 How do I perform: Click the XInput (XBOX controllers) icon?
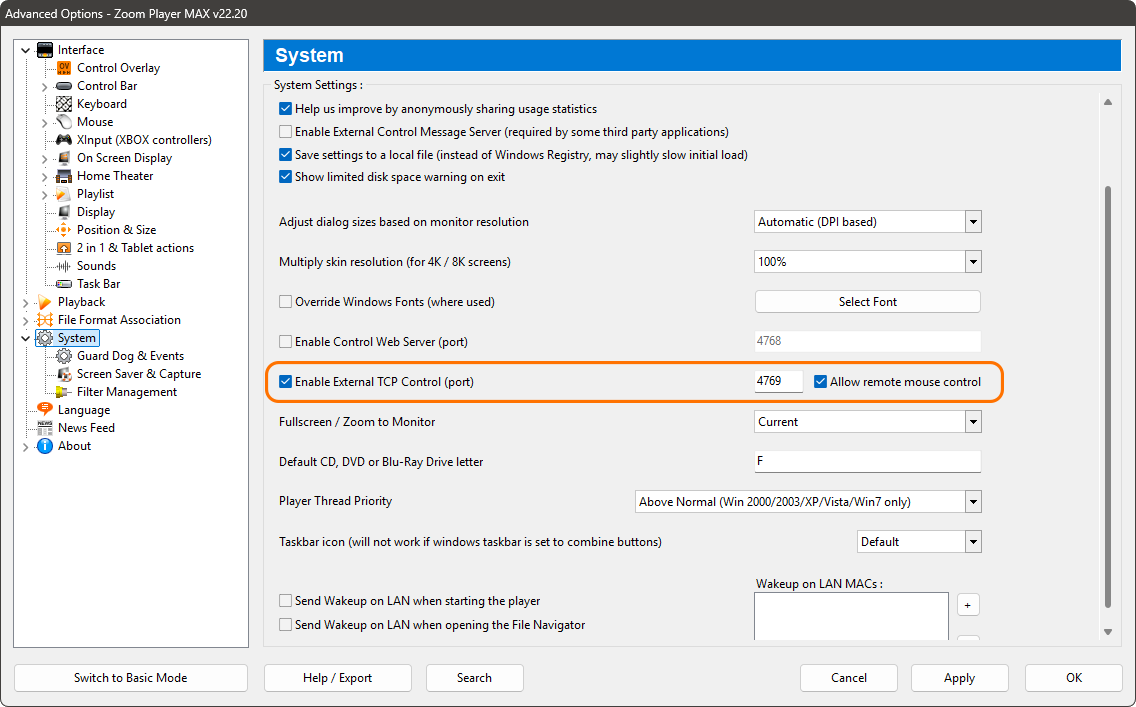click(62, 139)
